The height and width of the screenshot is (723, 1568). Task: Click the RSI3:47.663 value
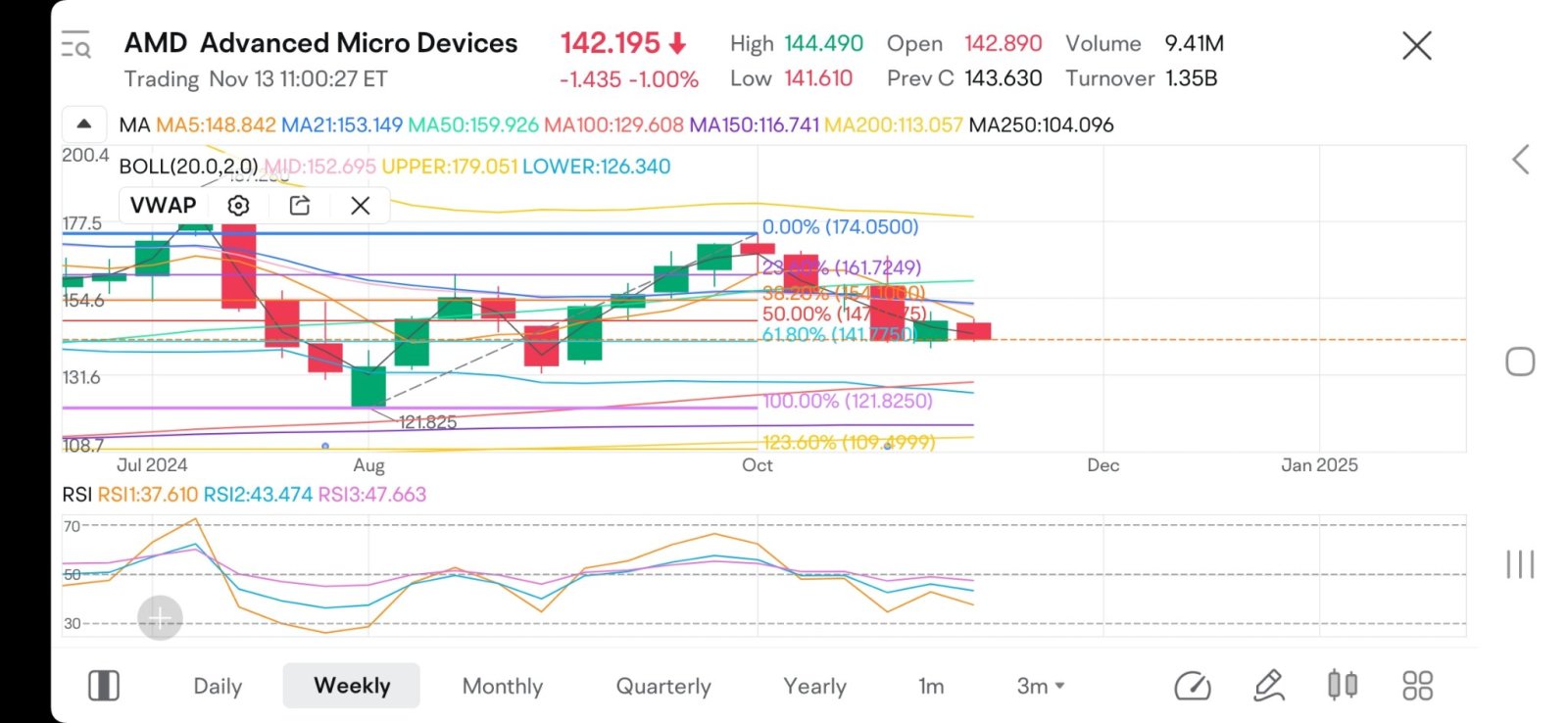372,495
